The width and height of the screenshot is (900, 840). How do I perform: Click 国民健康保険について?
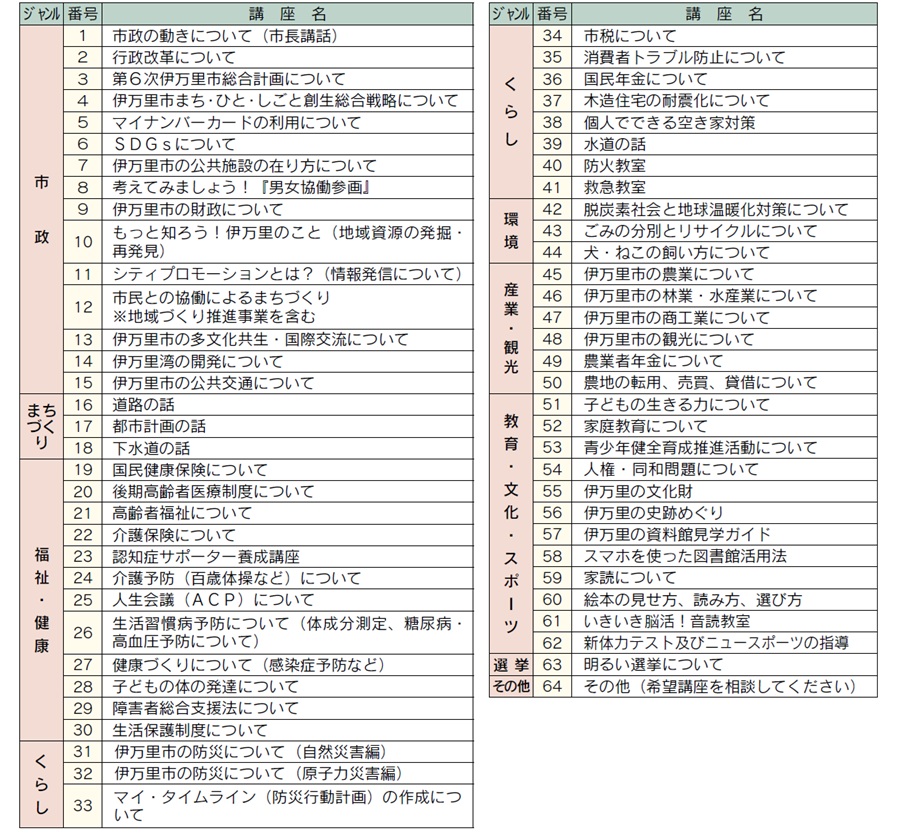click(190, 470)
